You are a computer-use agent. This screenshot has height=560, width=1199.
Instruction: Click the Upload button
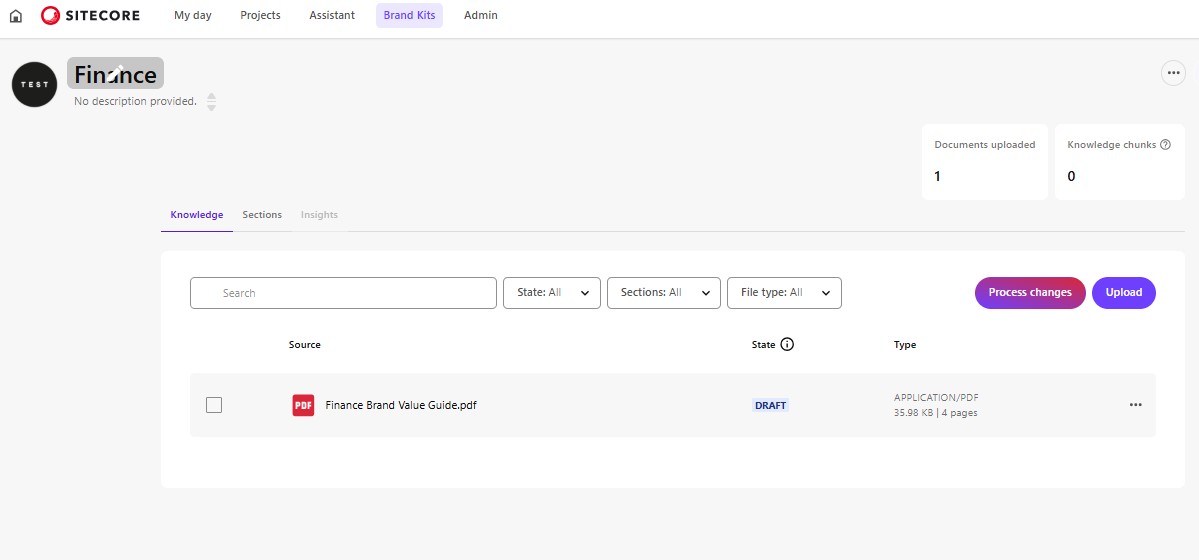click(x=1123, y=293)
